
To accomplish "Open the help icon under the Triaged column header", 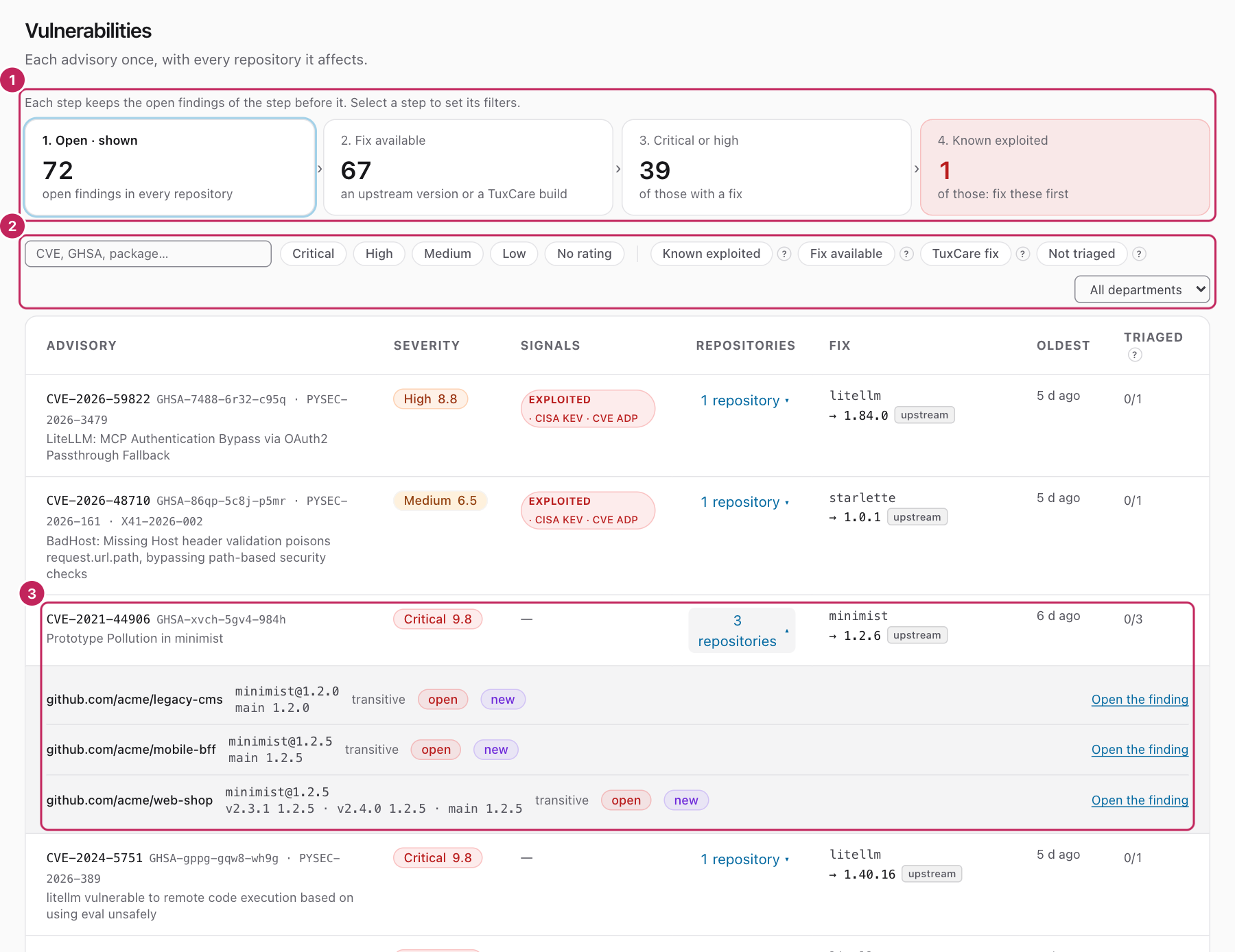I will 1135,355.
